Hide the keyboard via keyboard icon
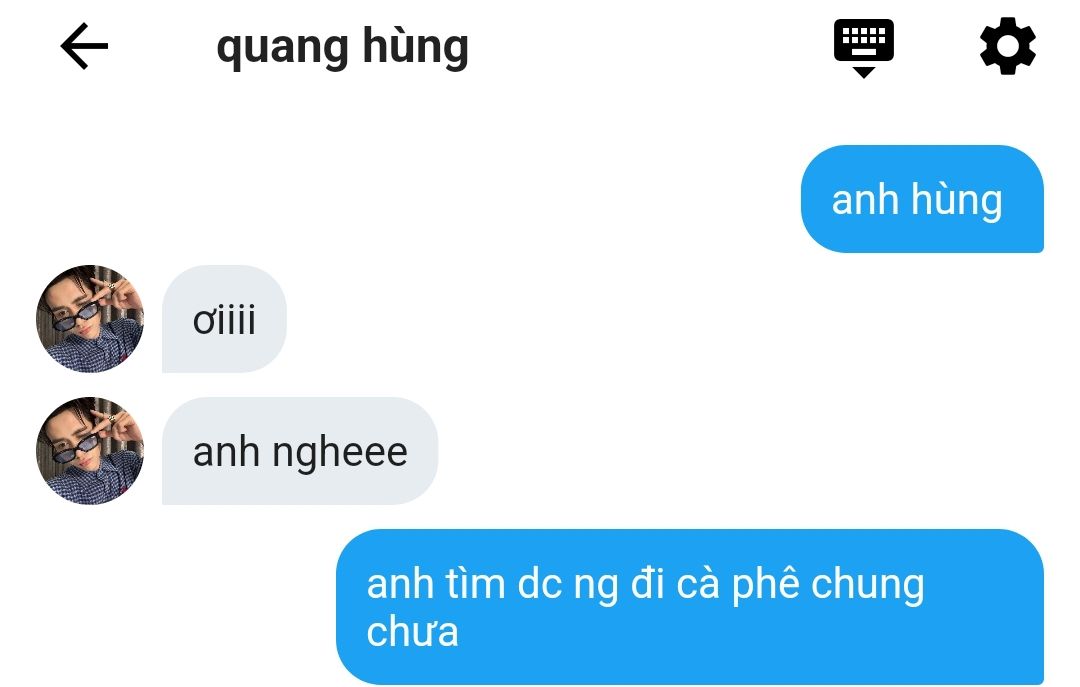 tap(864, 48)
